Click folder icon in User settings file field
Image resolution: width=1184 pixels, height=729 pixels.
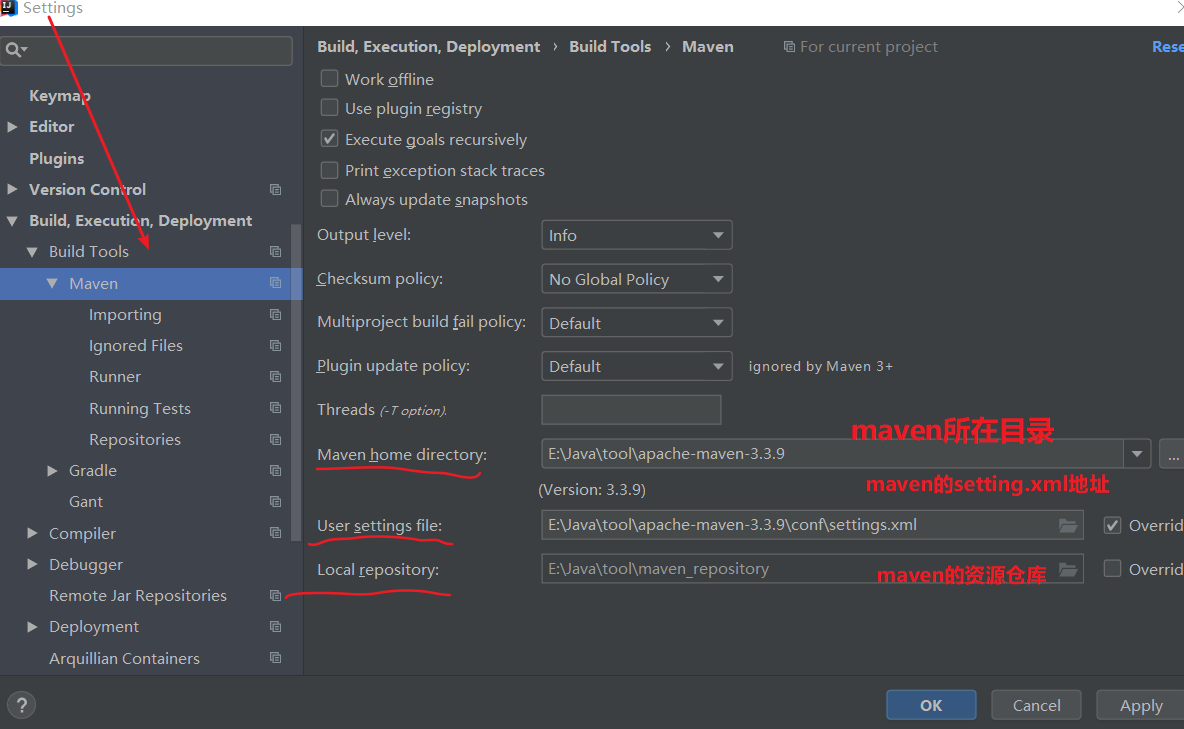click(1068, 525)
